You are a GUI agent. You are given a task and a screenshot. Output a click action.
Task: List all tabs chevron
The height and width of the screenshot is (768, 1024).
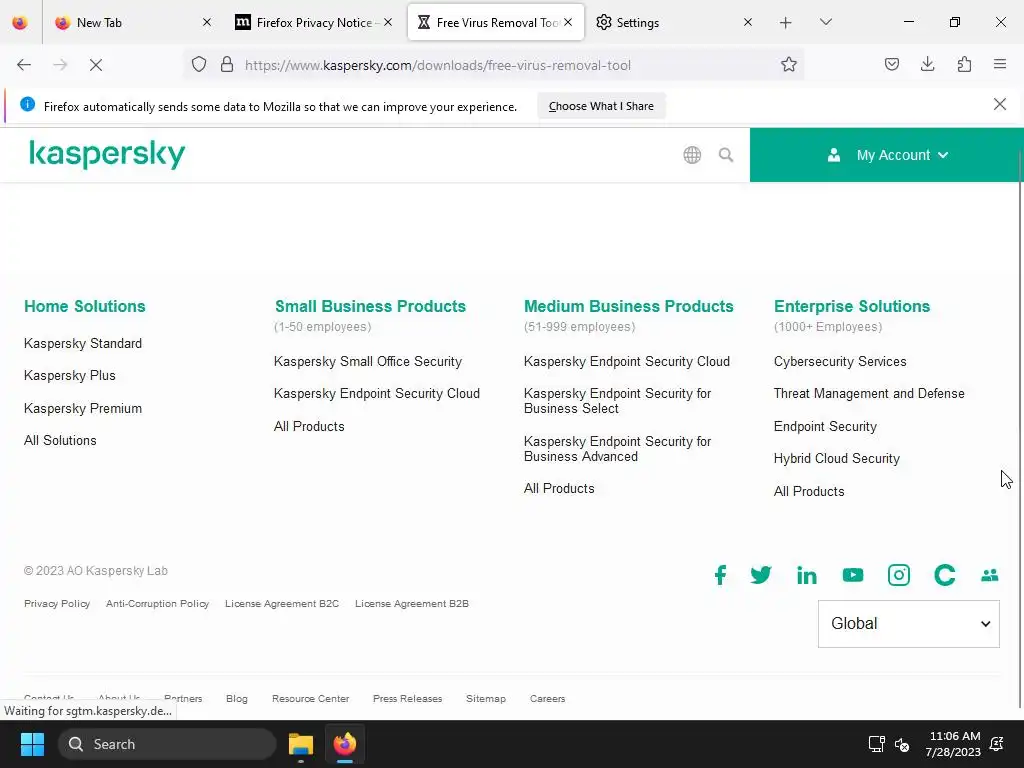825,22
